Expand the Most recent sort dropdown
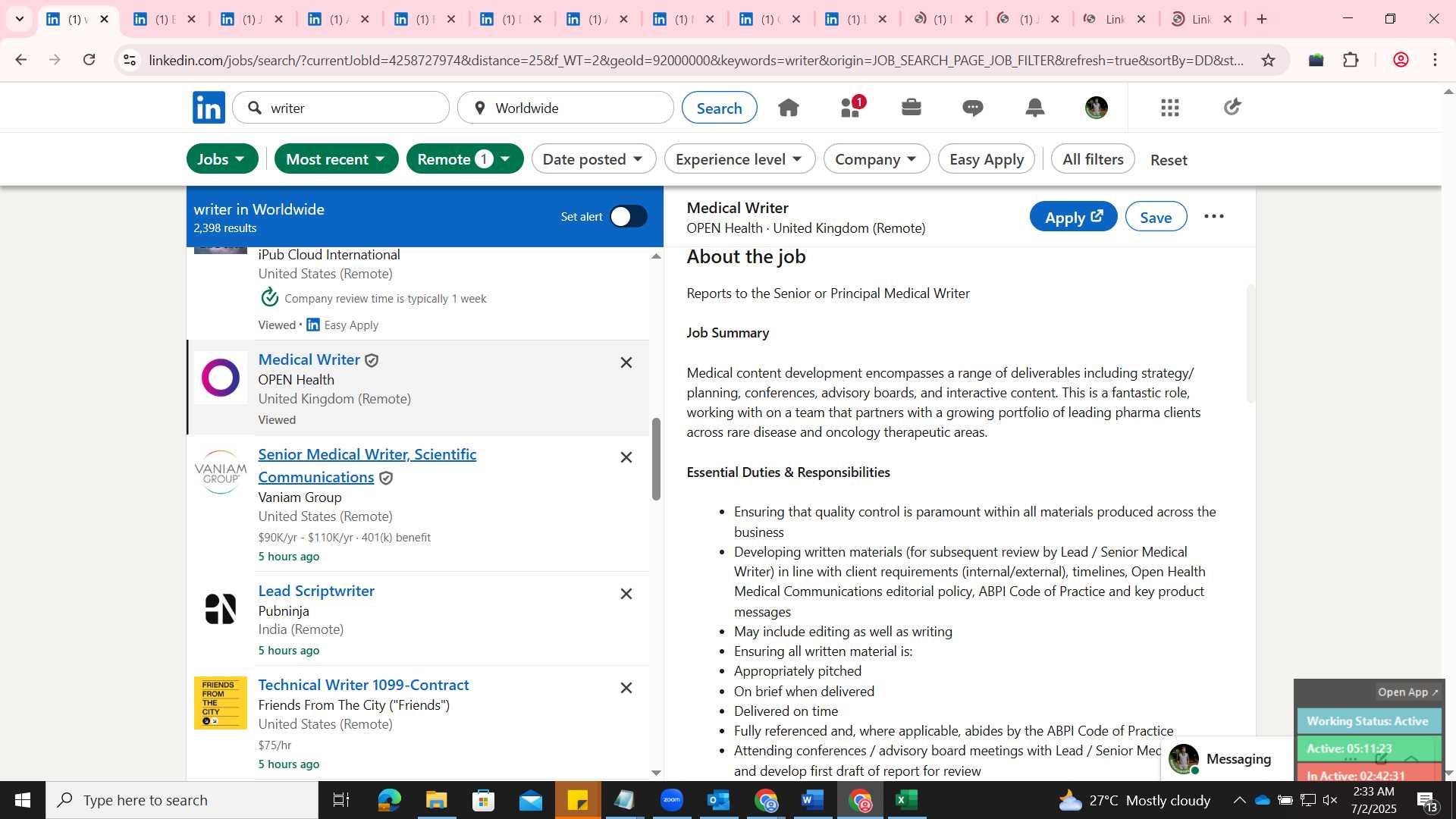This screenshot has width=1456, height=819. pyautogui.click(x=336, y=159)
